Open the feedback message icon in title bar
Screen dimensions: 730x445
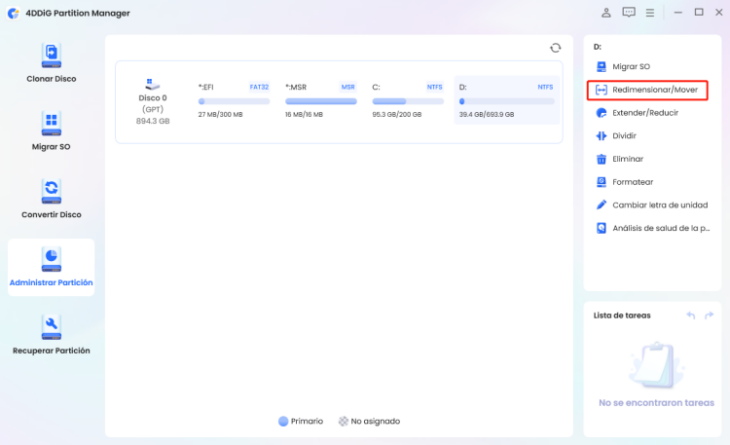point(628,13)
